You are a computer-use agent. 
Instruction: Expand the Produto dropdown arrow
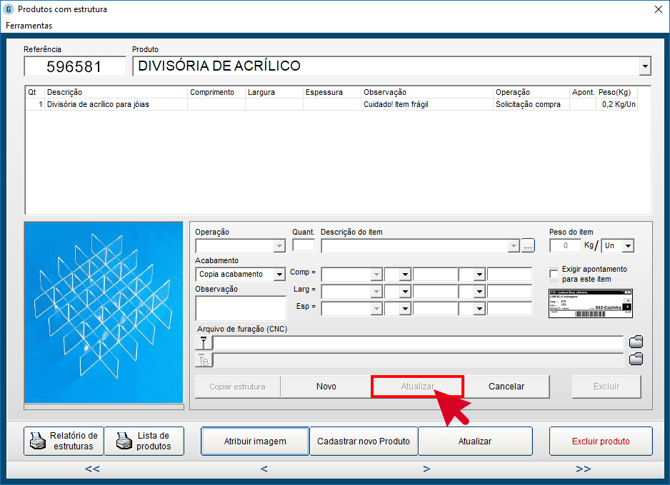[x=645, y=66]
